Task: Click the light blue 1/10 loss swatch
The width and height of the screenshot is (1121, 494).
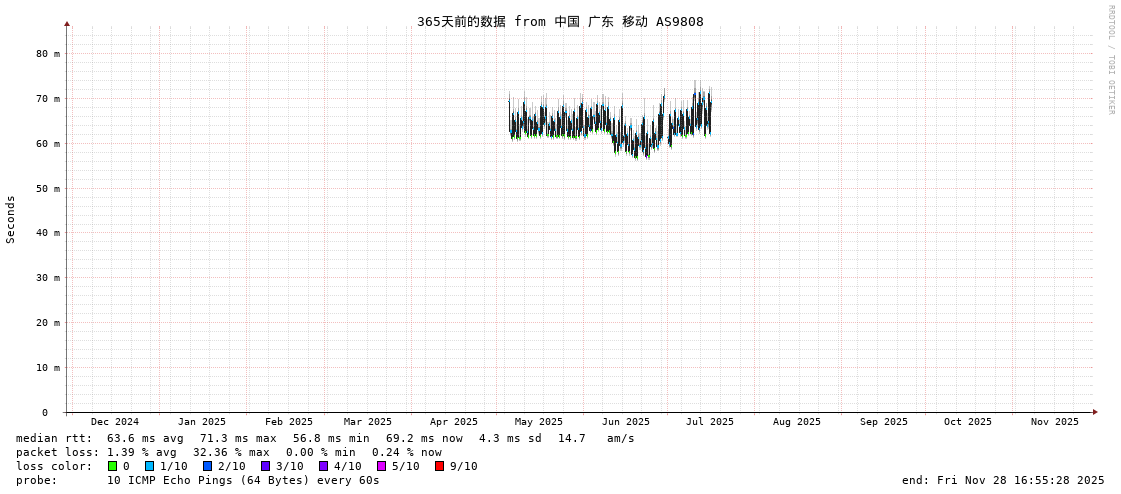Action: (149, 466)
